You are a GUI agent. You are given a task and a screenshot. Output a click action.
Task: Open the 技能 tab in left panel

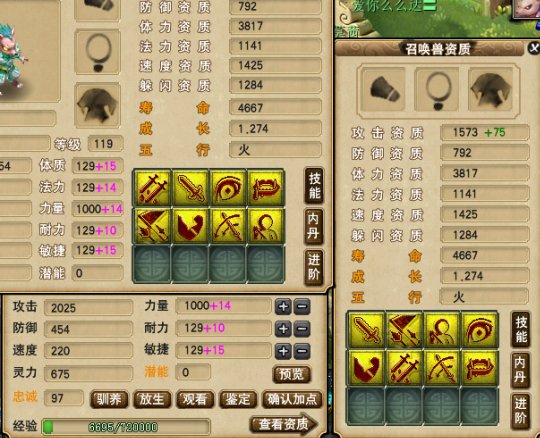(x=314, y=186)
